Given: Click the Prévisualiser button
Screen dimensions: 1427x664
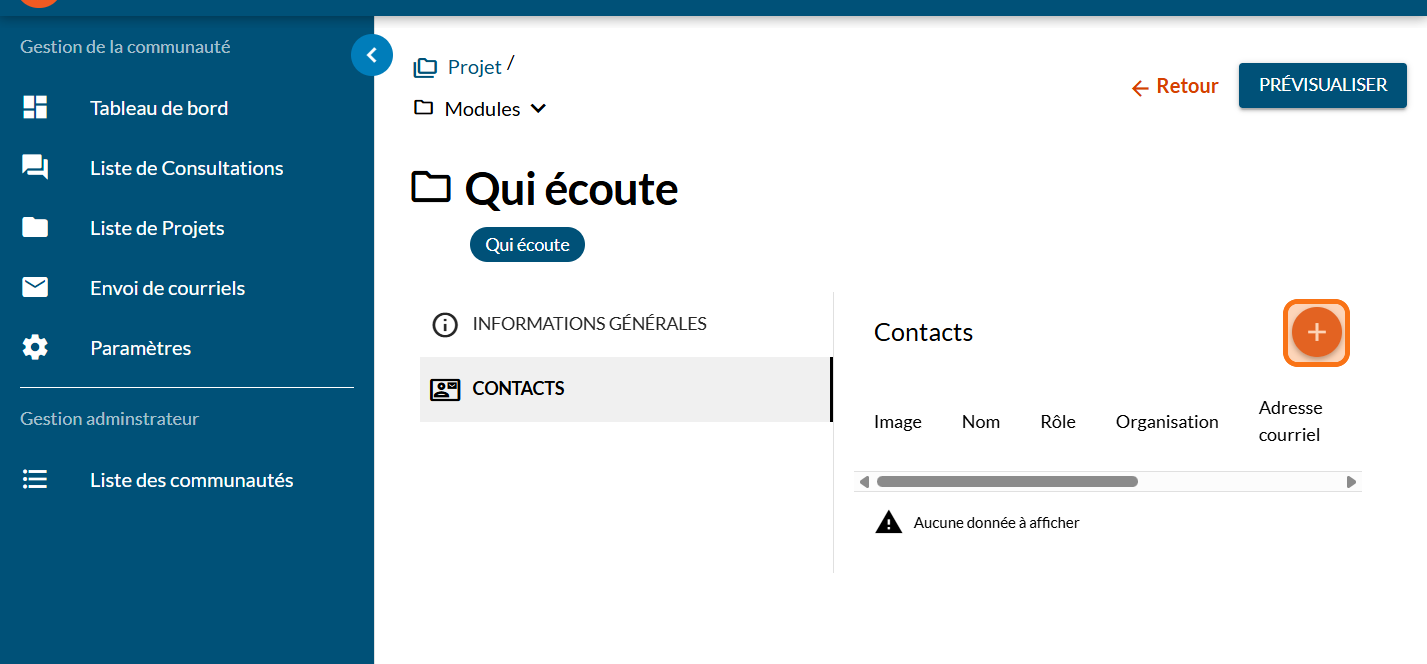Looking at the screenshot, I should 1322,85.
